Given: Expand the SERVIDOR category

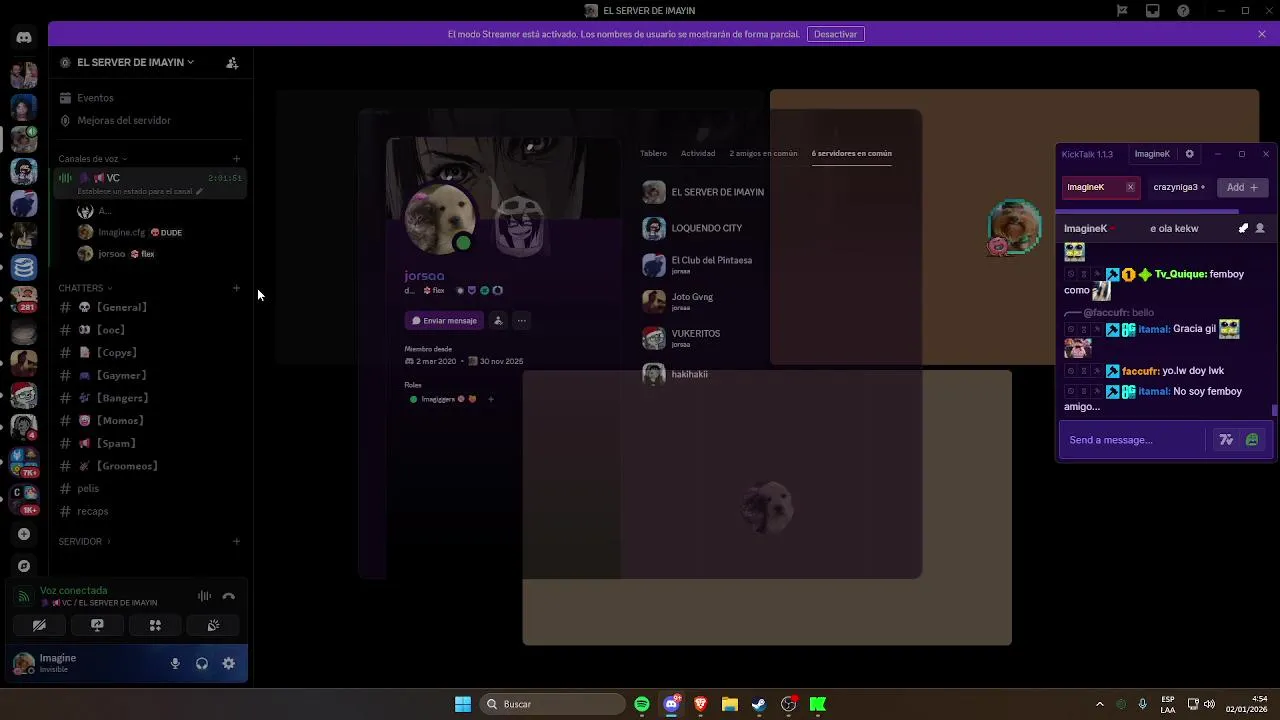Looking at the screenshot, I should coord(84,542).
